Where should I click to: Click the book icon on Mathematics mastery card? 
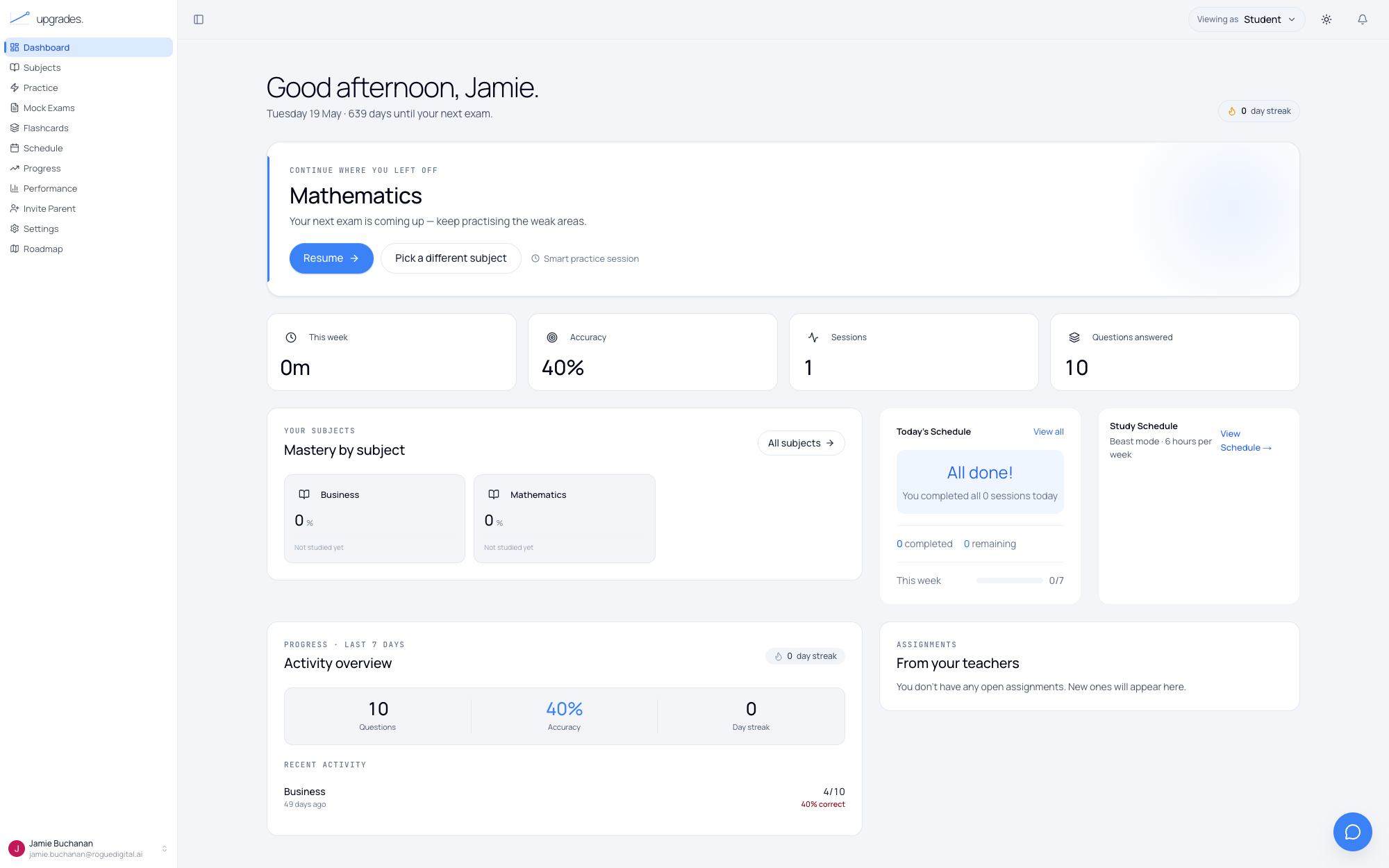tap(494, 494)
